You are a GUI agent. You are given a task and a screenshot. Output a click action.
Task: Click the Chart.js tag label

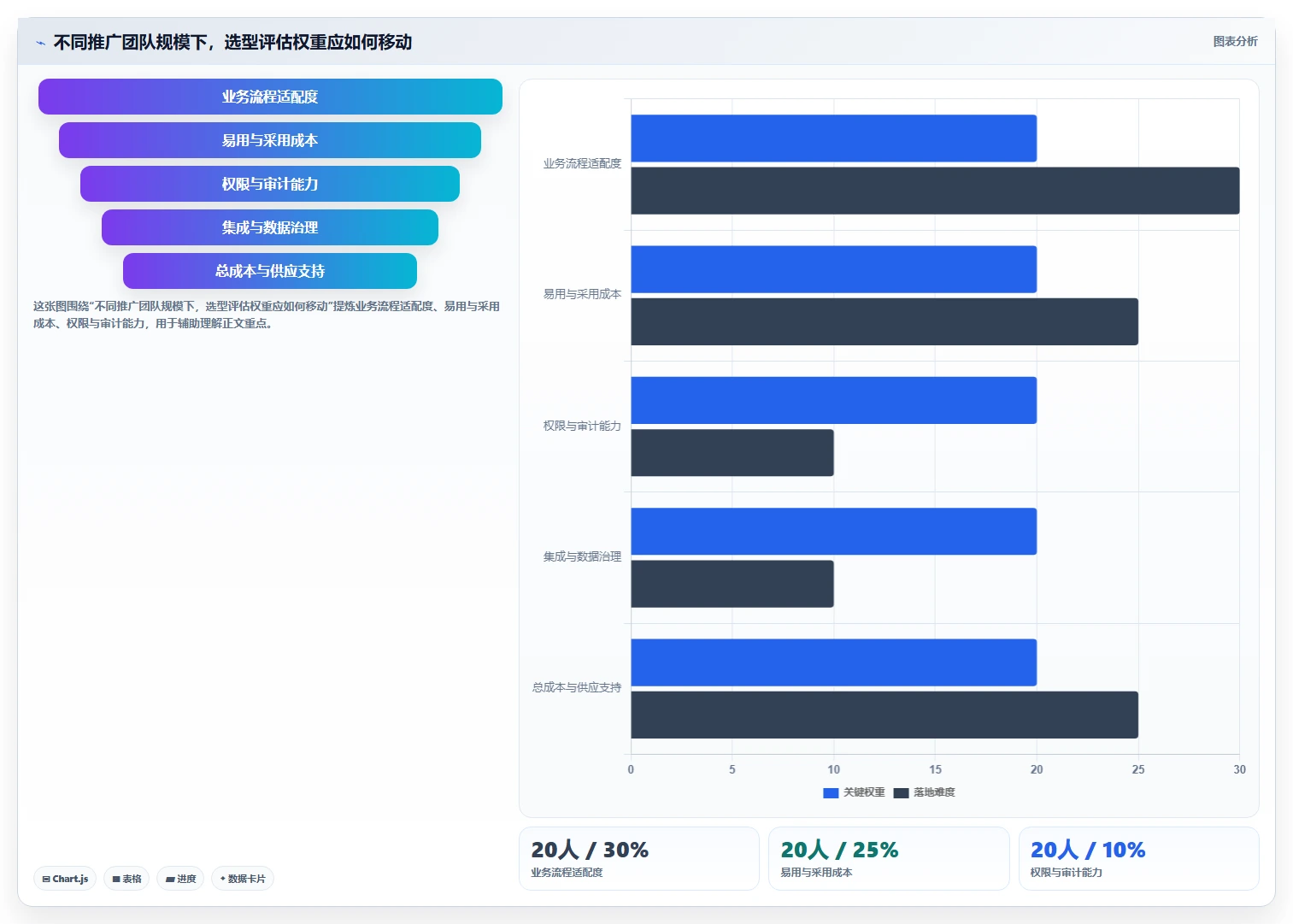click(70, 879)
